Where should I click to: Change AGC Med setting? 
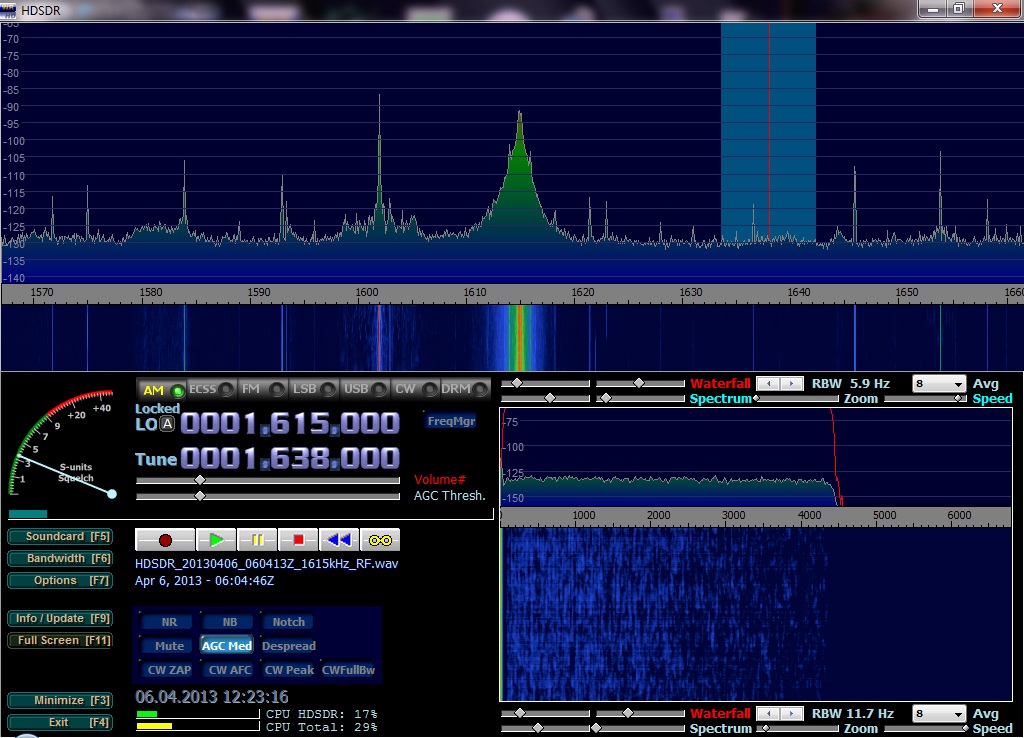pyautogui.click(x=227, y=646)
